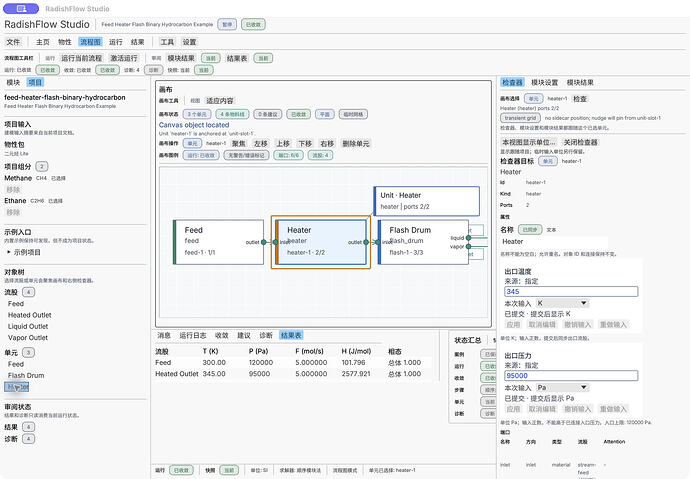Expand the 示例项目 disclosure triangle
The height and width of the screenshot is (479, 690).
tap(9, 252)
